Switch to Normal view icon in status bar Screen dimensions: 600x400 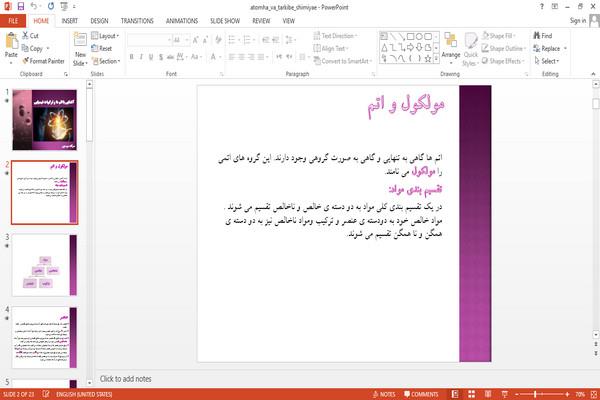455,394
